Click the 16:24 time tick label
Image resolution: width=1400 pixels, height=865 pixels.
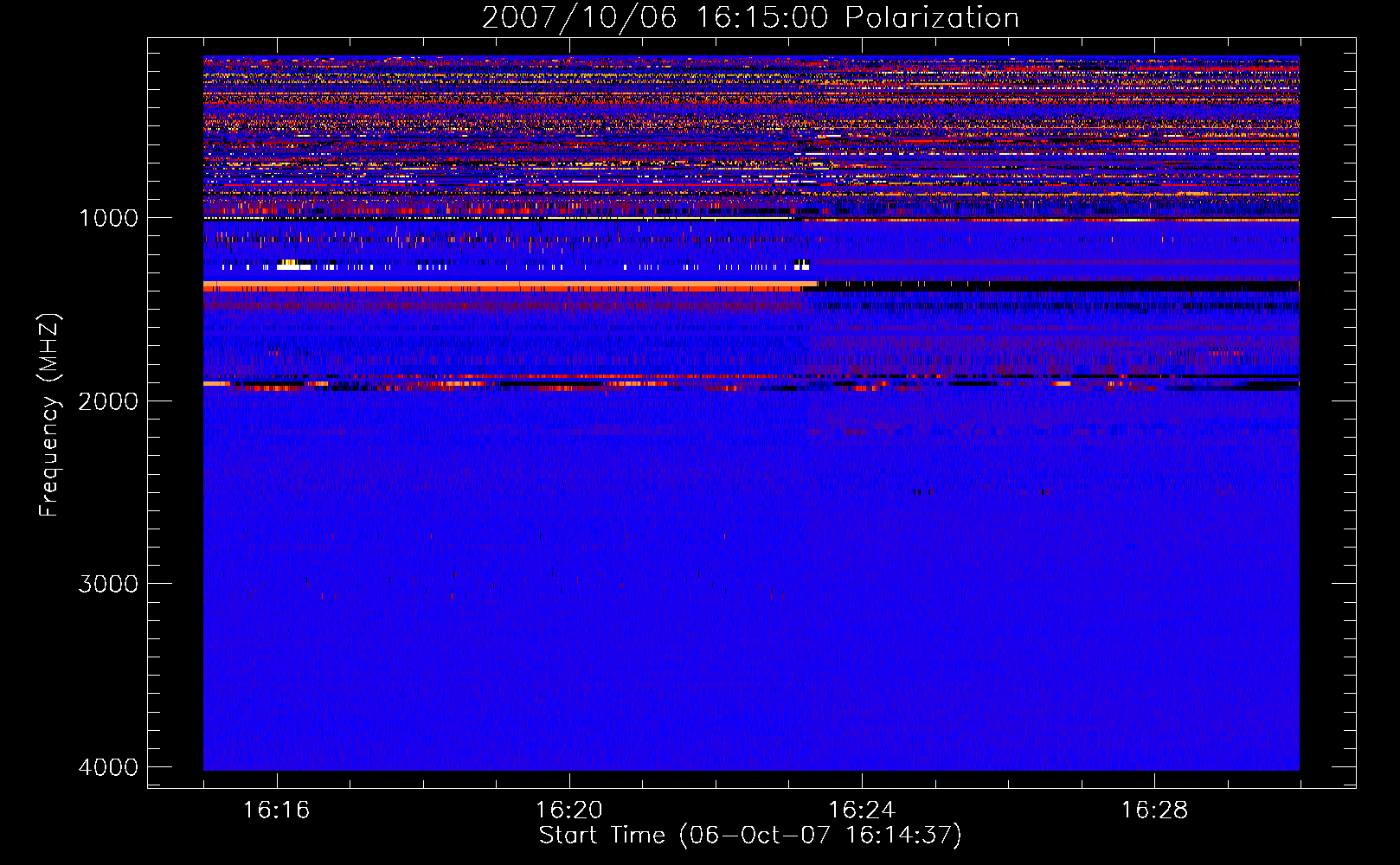861,810
